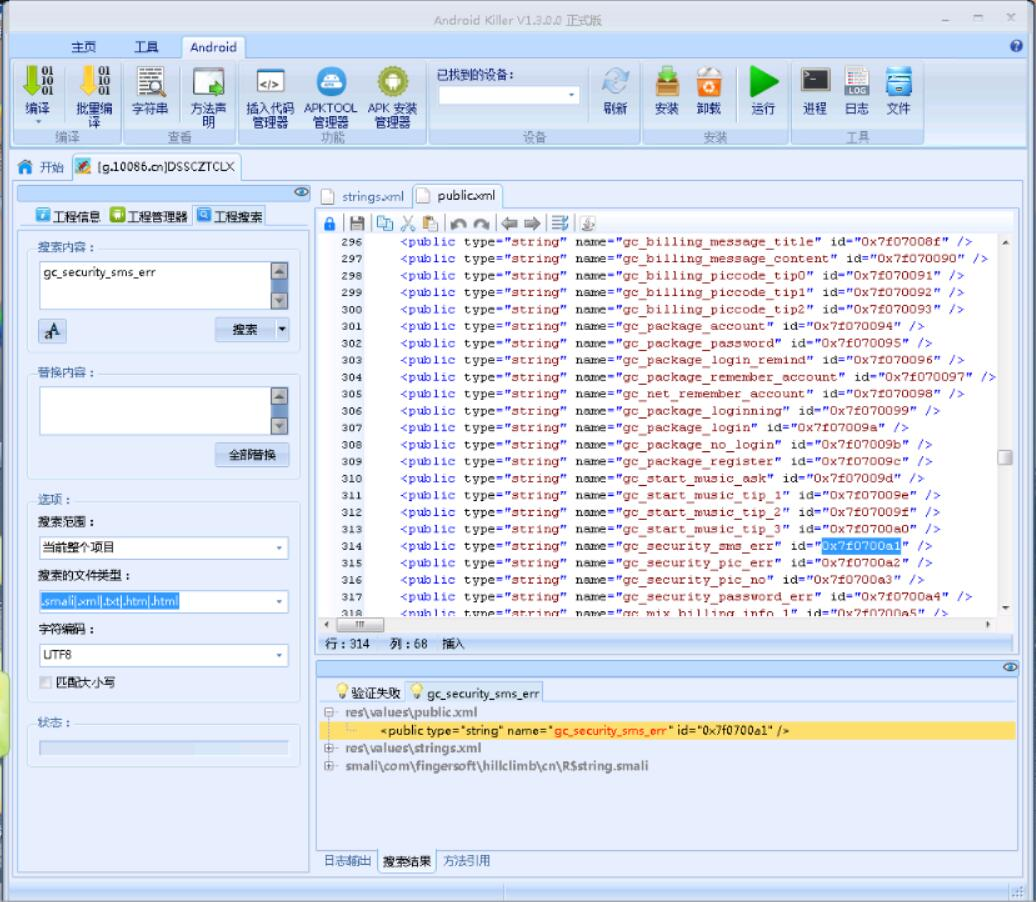1036x902 pixels.
Task: Switch to the 工程管理器 tab
Action: point(149,216)
